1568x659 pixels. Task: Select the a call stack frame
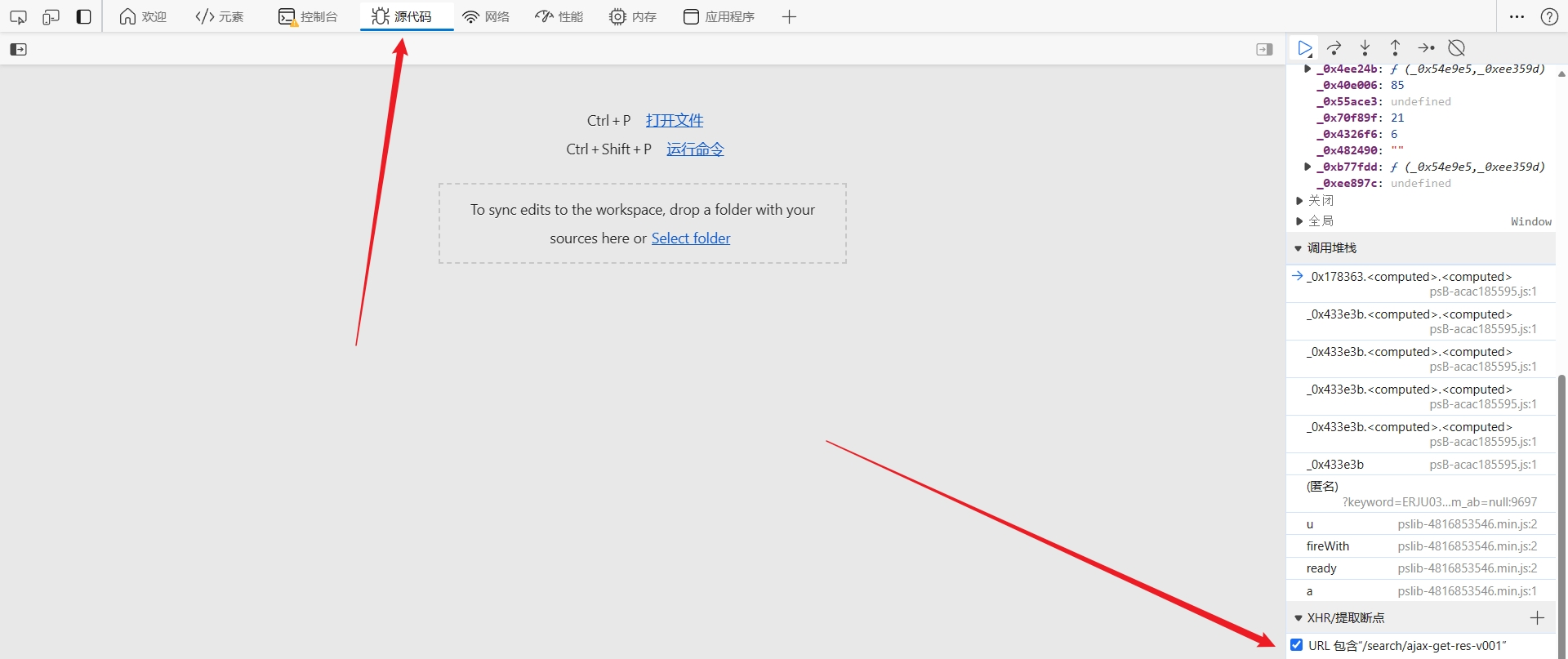pyautogui.click(x=1421, y=591)
